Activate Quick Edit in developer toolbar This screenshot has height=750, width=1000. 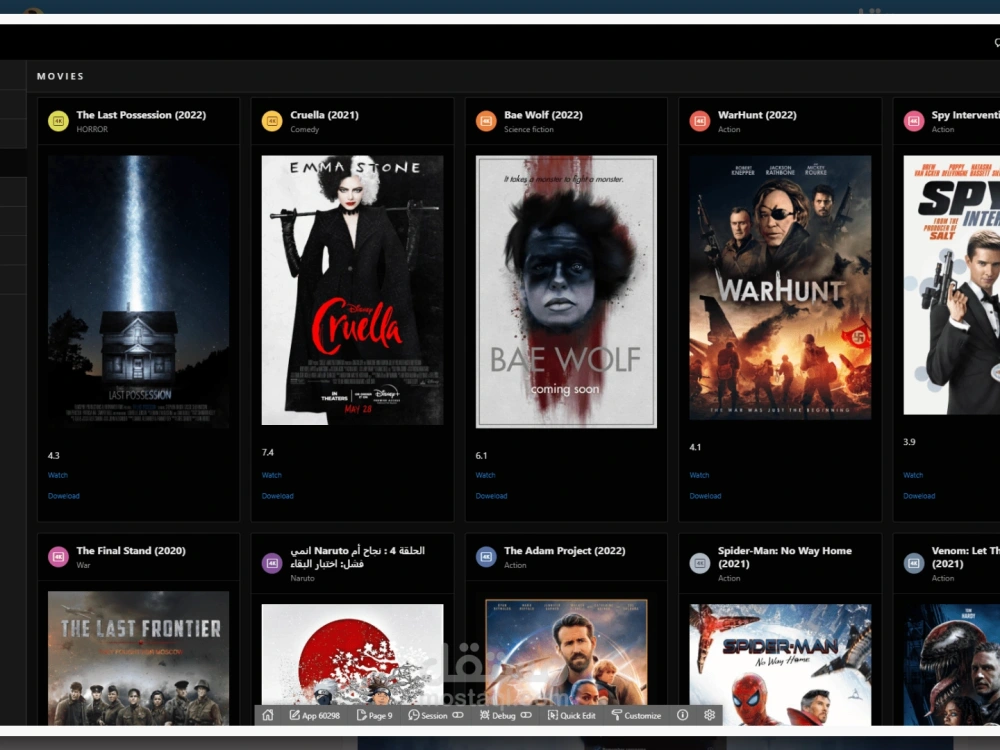571,716
